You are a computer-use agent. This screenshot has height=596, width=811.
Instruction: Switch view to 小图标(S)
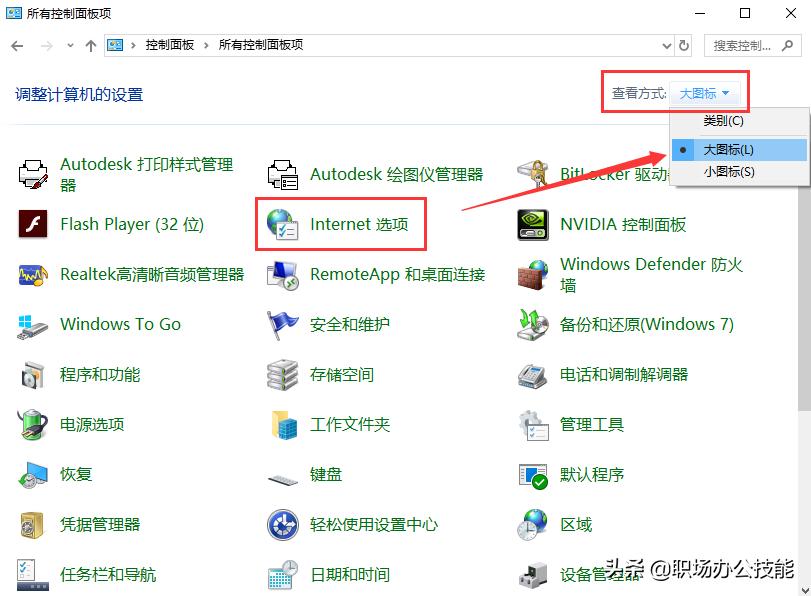[x=730, y=171]
